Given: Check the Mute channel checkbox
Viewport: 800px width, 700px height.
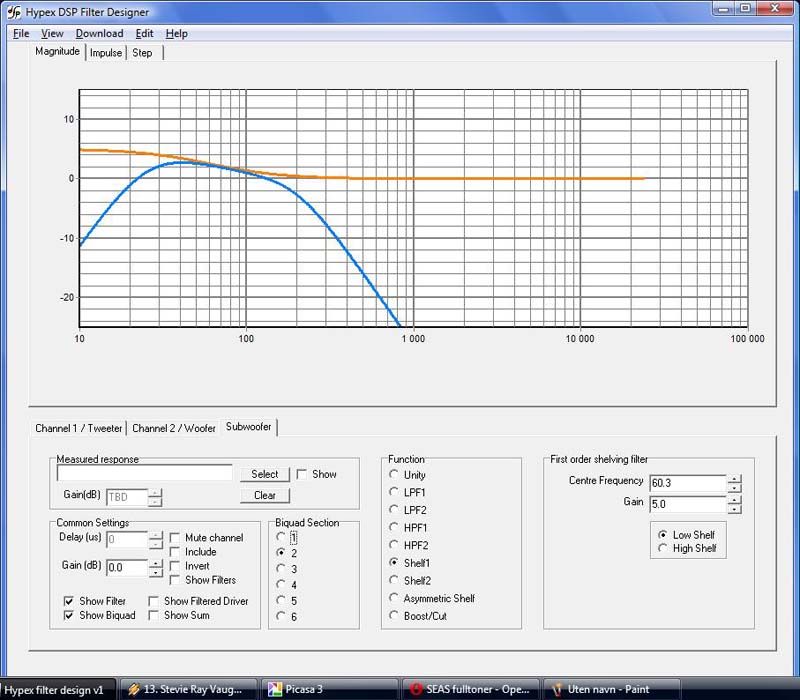Looking at the screenshot, I should point(174,538).
